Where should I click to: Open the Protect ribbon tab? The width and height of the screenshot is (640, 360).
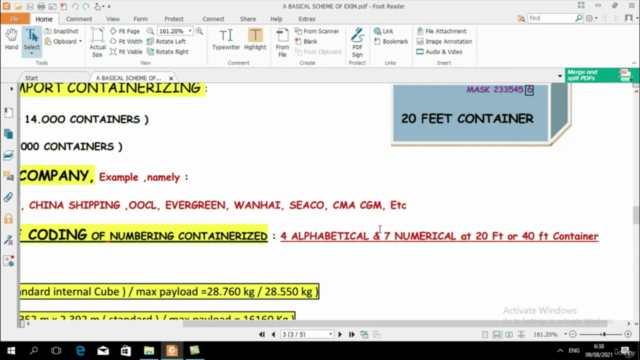pos(174,19)
